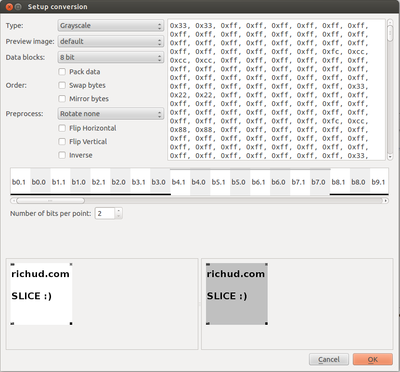Decrease the bits per point with down arrow
This screenshot has height=372, width=400.
coord(119,216)
